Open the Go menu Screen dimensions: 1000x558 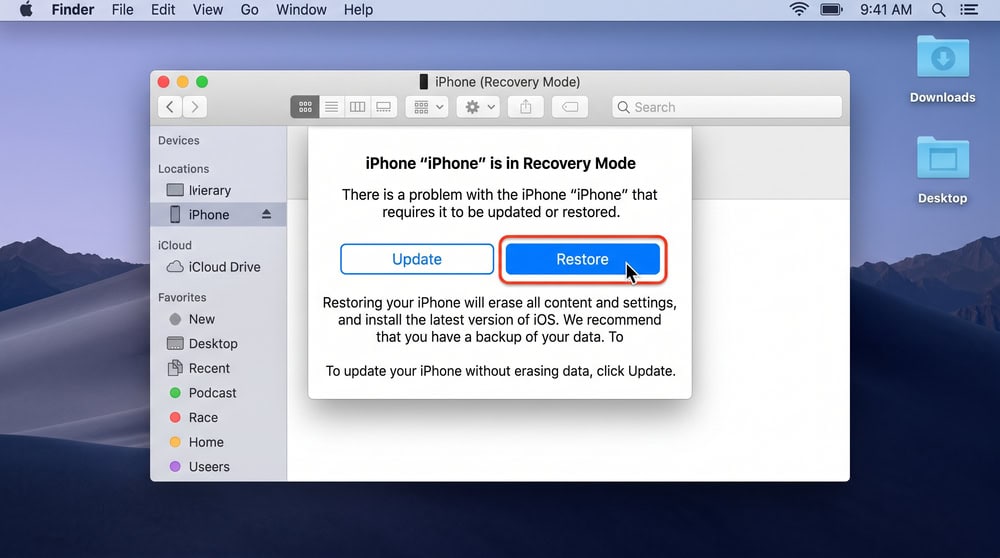click(249, 10)
